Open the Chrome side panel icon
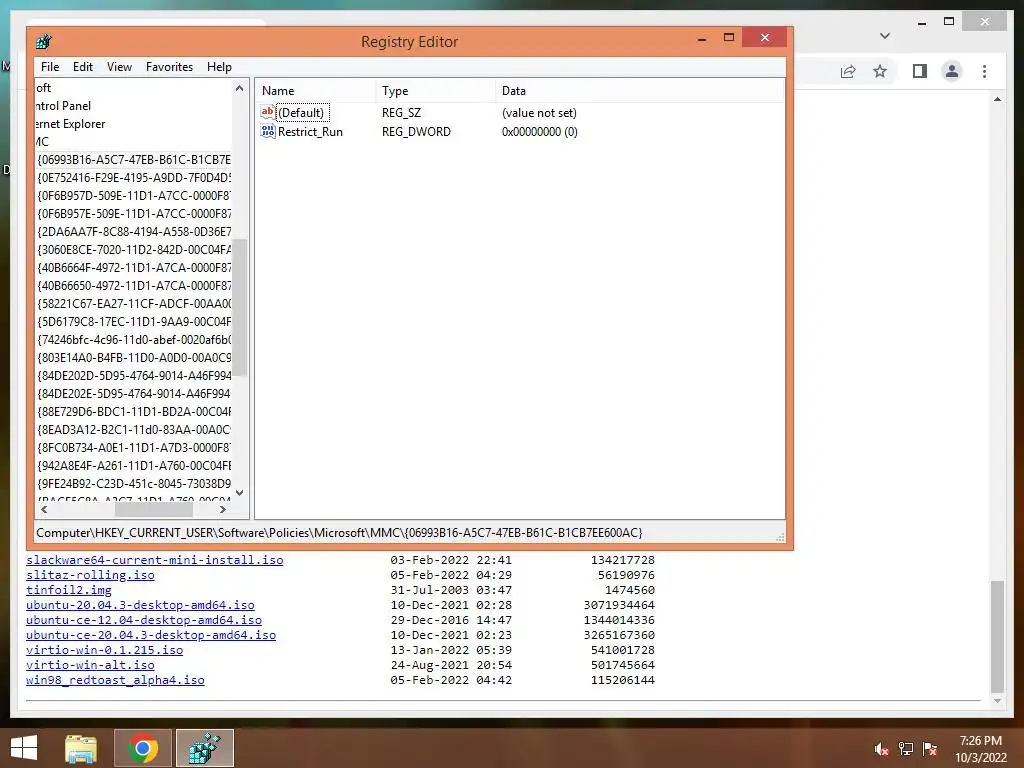1024x768 pixels. [x=920, y=71]
